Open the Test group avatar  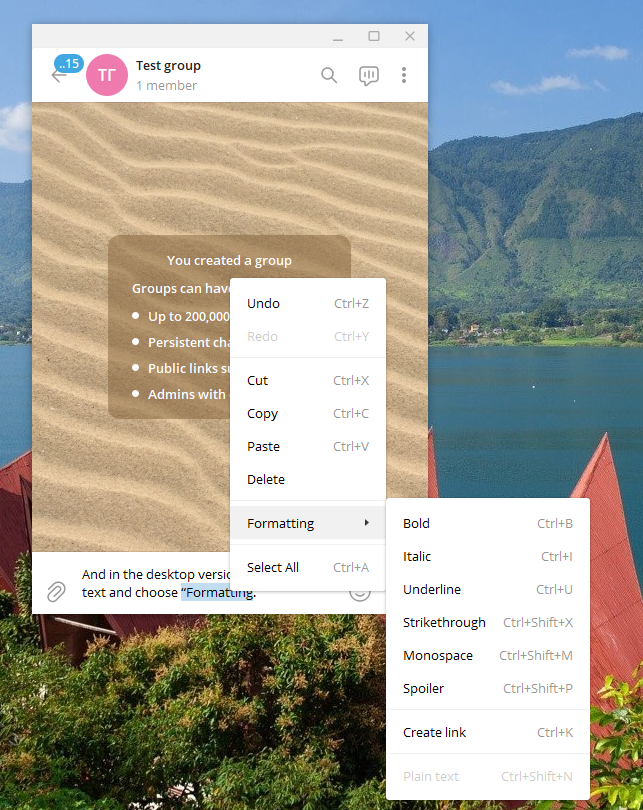107,75
